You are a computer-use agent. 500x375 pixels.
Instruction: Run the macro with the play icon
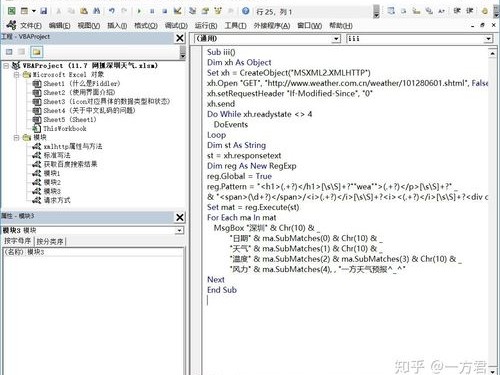pos(139,11)
